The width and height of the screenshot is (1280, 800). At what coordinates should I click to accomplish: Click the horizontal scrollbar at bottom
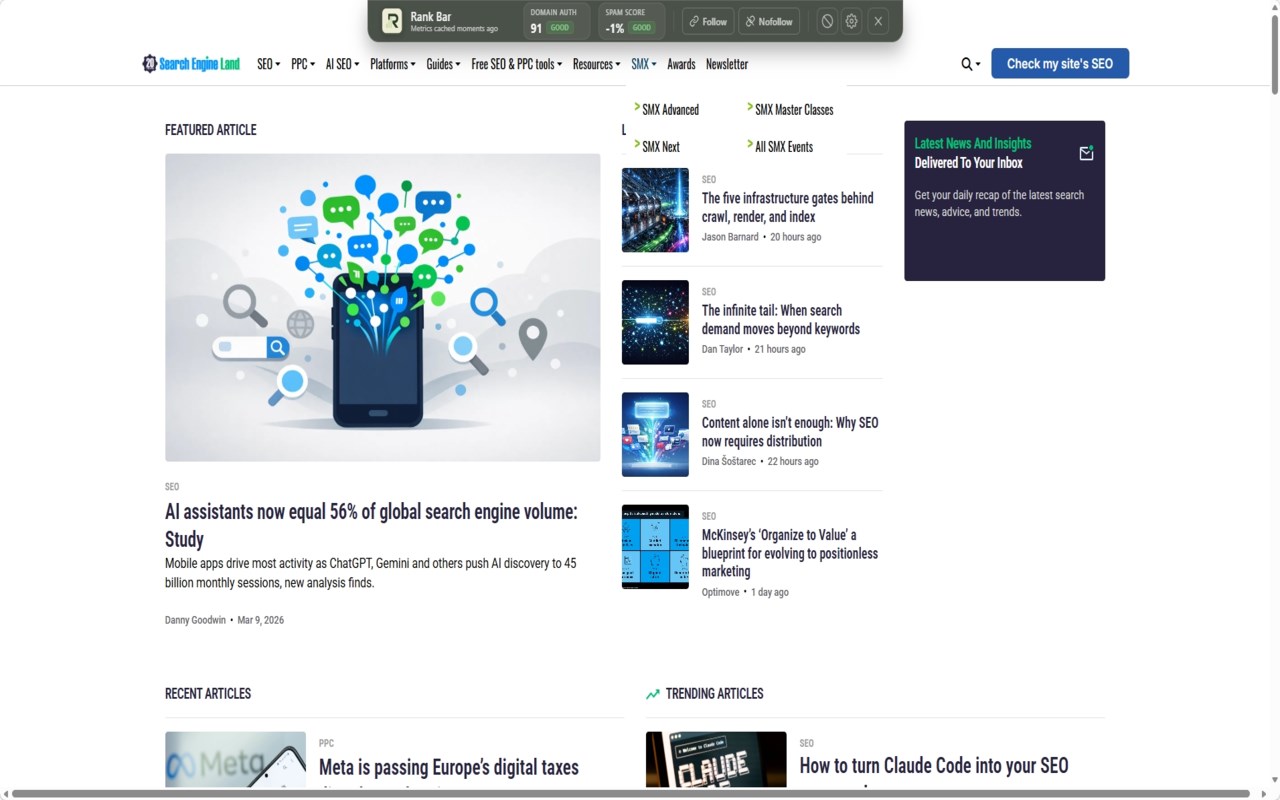[632, 794]
